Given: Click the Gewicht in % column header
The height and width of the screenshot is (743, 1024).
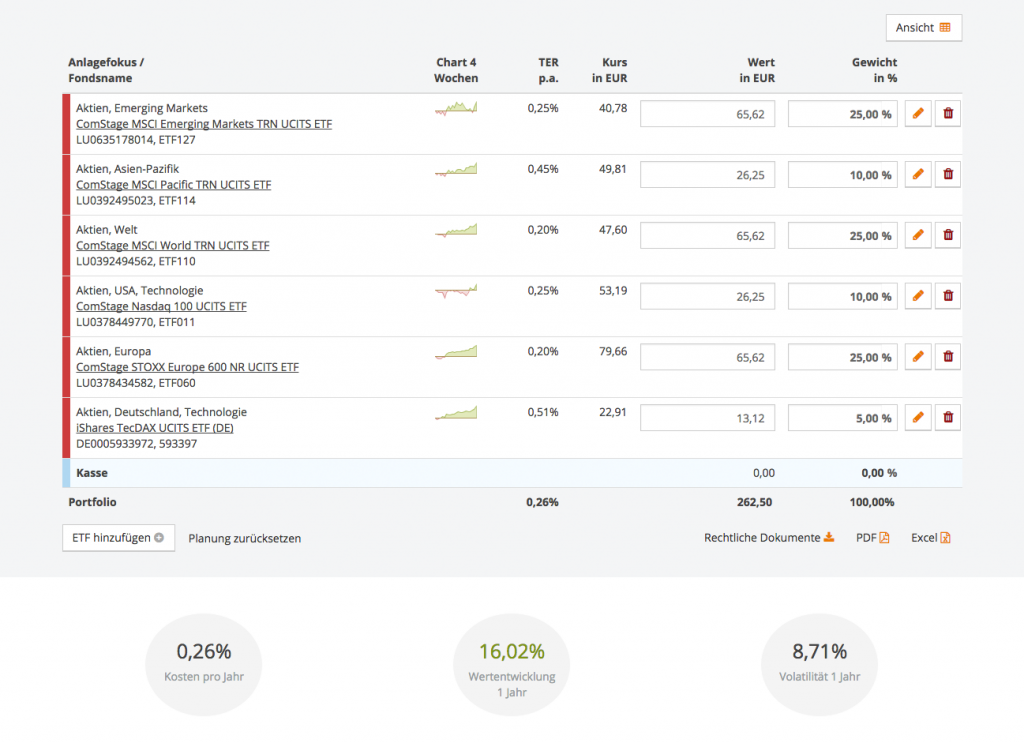Looking at the screenshot, I should (x=874, y=70).
